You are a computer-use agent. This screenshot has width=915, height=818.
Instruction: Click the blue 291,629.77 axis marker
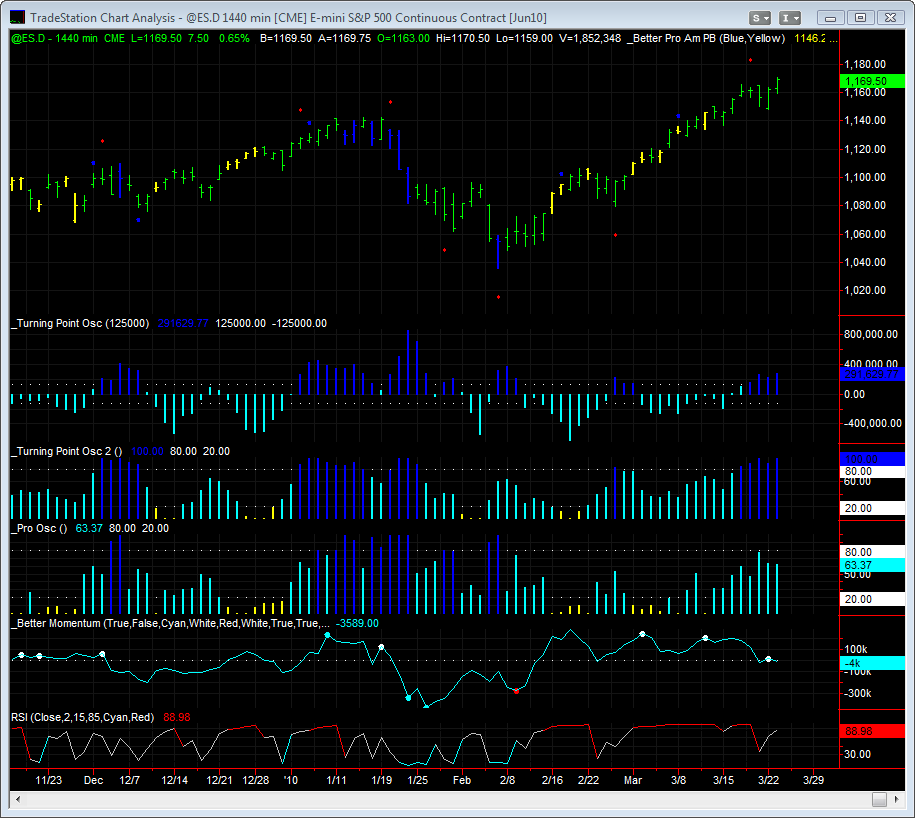coord(872,375)
